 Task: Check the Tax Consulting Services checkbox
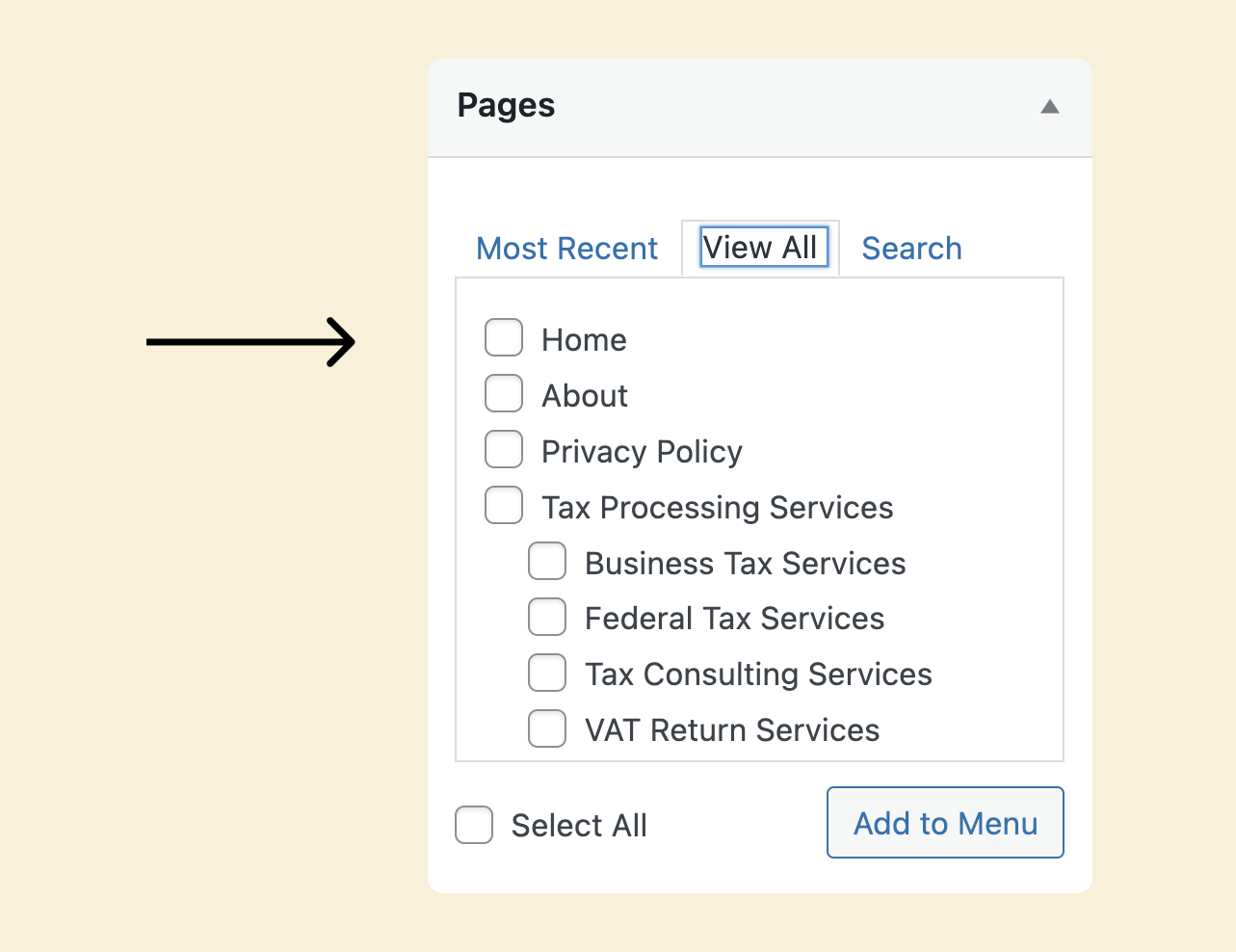click(x=547, y=673)
